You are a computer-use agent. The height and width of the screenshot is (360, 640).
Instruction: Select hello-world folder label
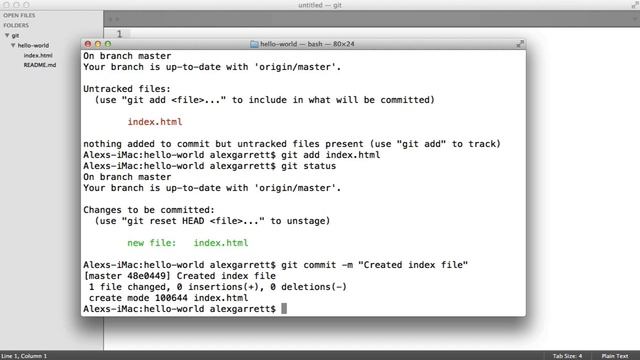[33, 45]
